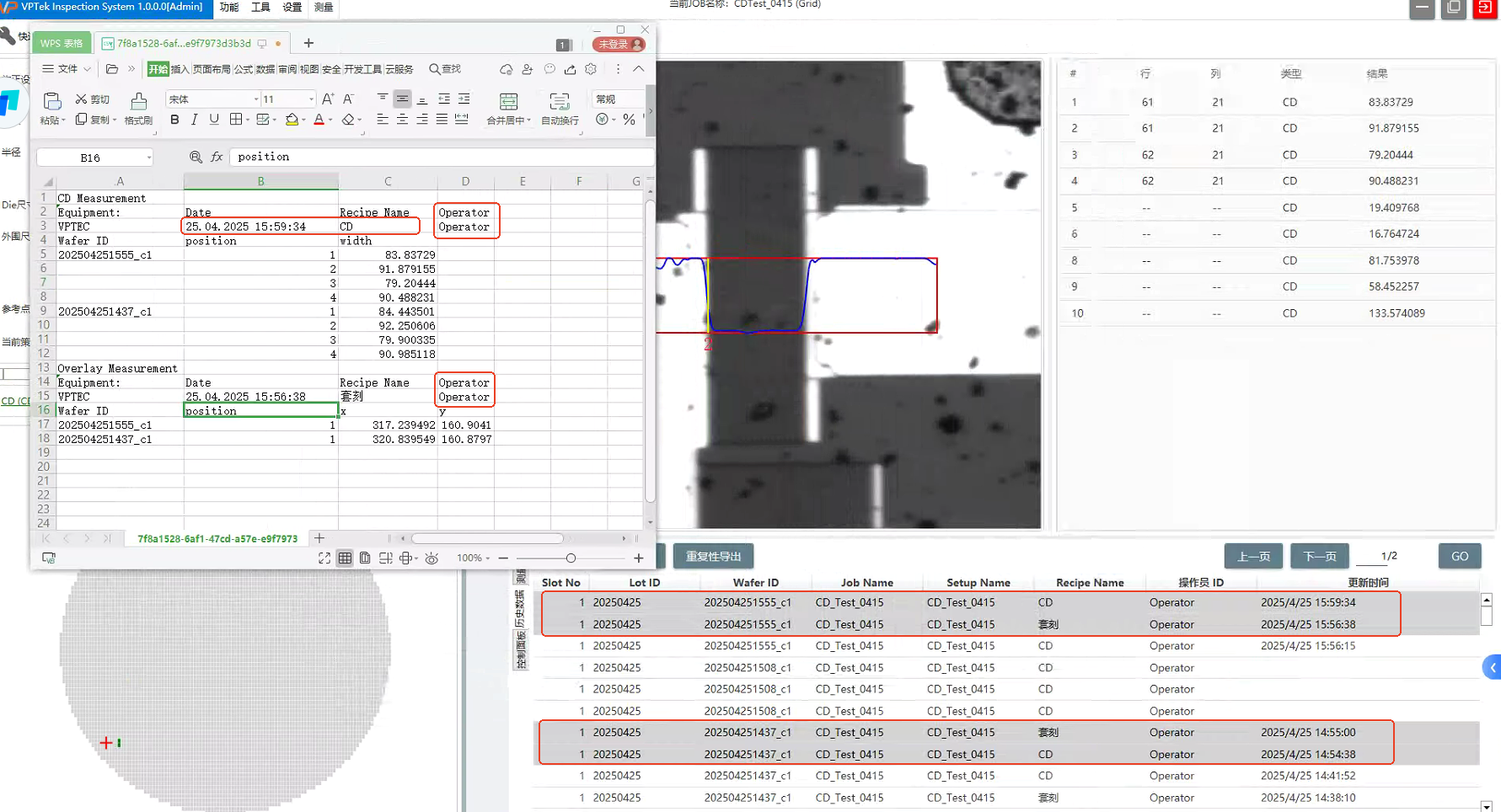Click the fx insert function icon
Image resolution: width=1501 pixels, height=812 pixels.
217,157
